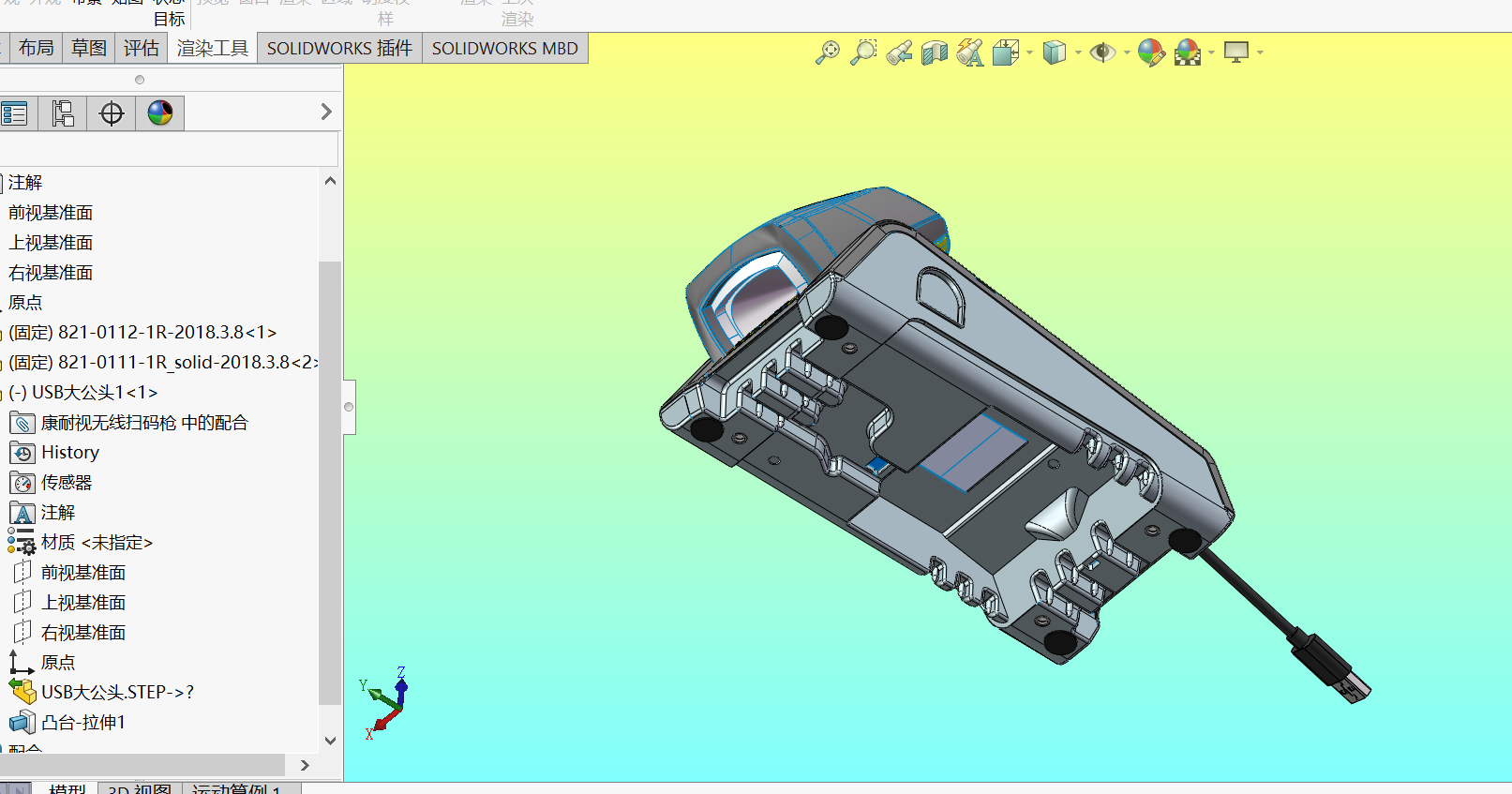Click the feature tree scroll down arrow

tap(330, 741)
